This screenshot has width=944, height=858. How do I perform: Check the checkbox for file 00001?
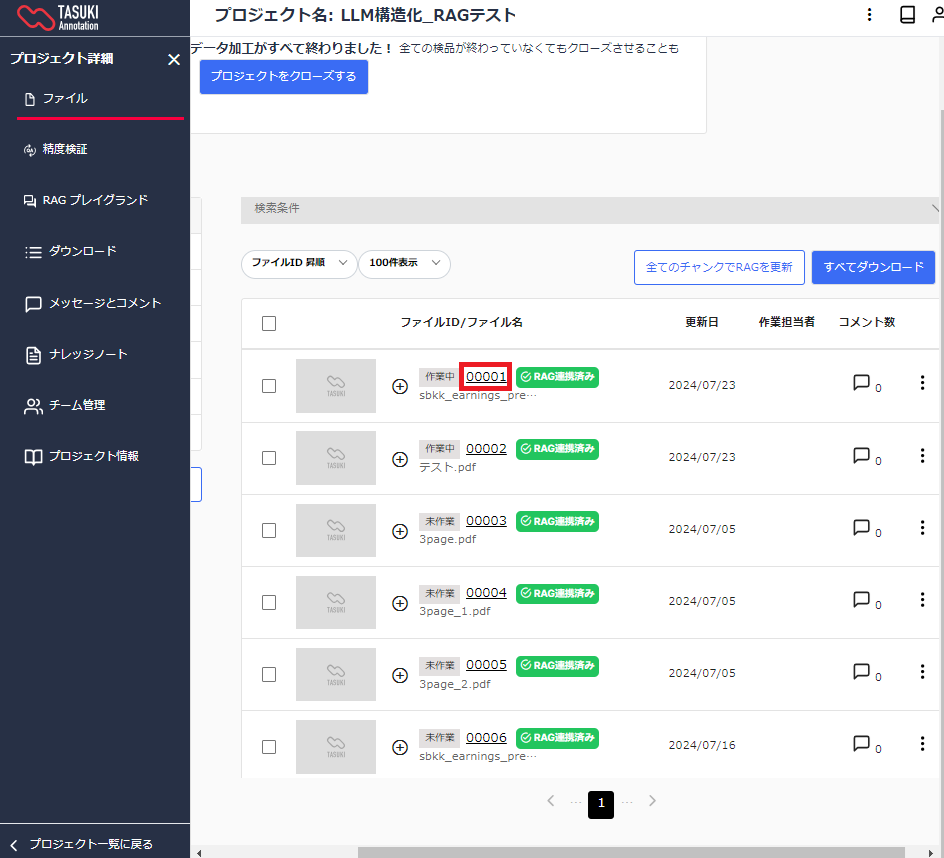tap(269, 386)
